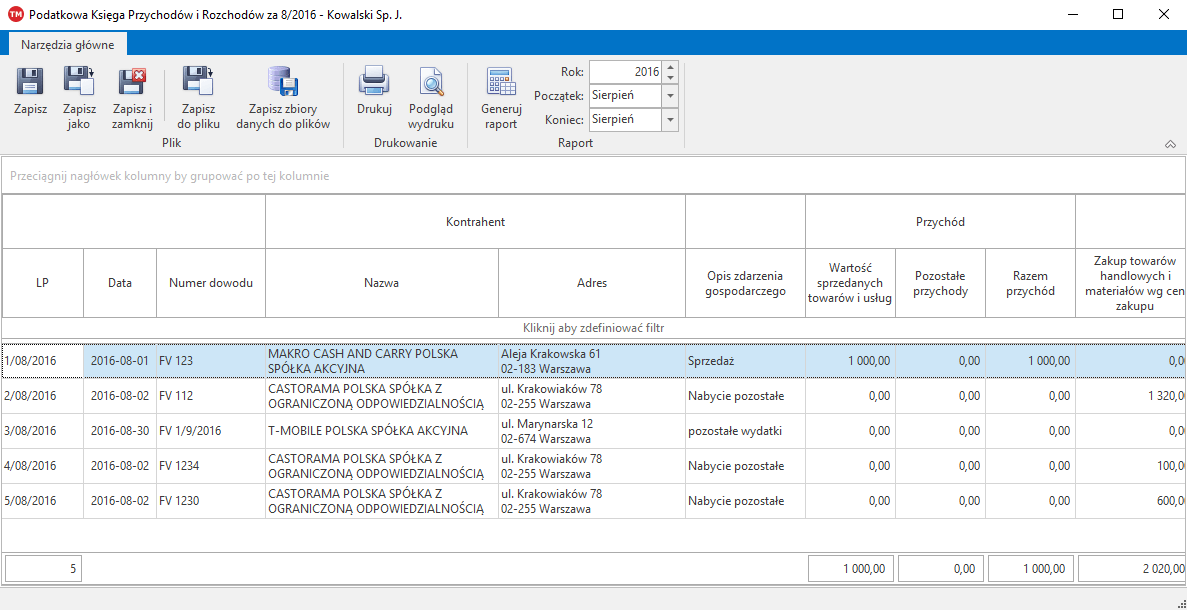The image size is (1187, 610).
Task: Open Podgląd wydruku print preview
Action: click(431, 82)
